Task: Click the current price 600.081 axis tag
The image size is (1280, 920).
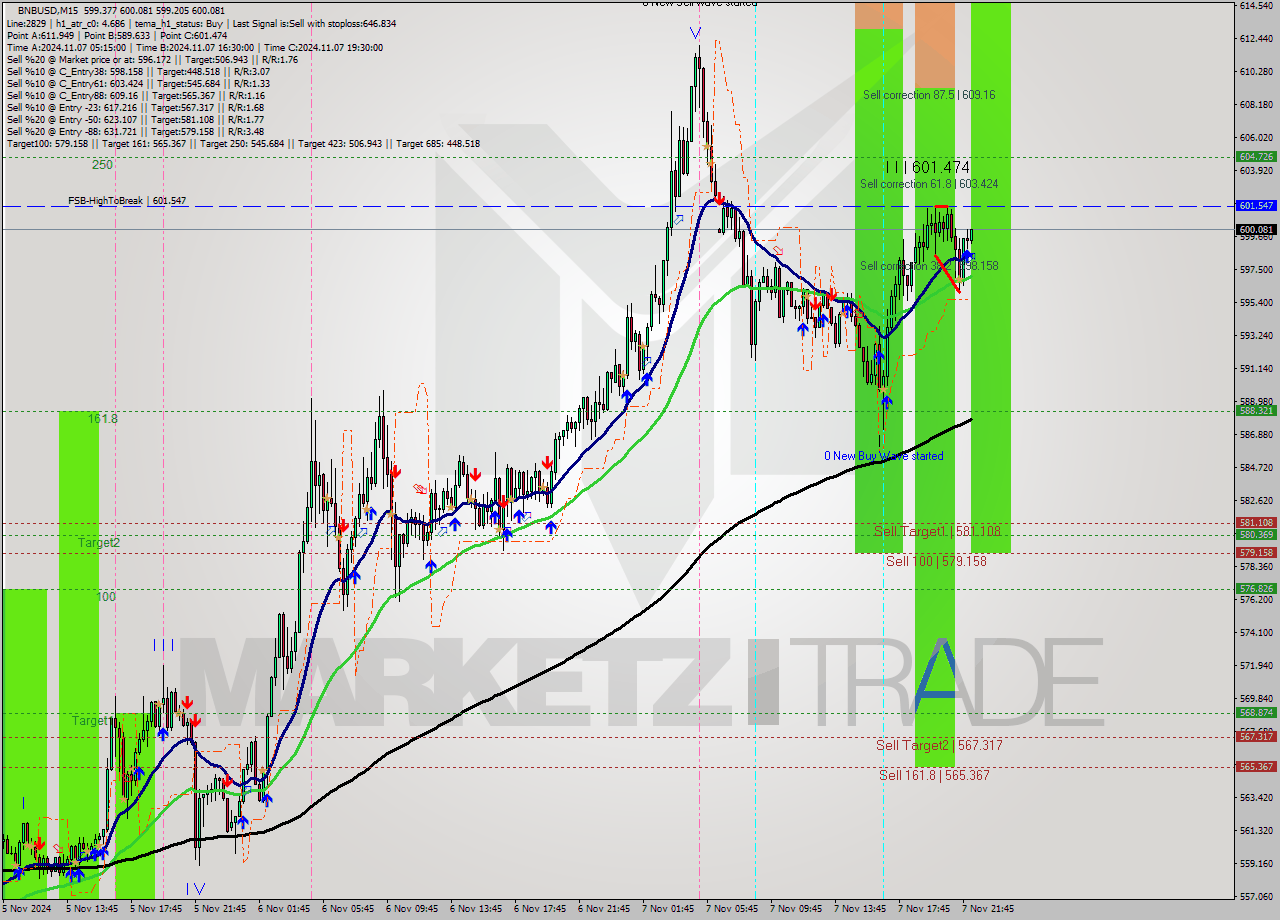Action: [x=1256, y=229]
